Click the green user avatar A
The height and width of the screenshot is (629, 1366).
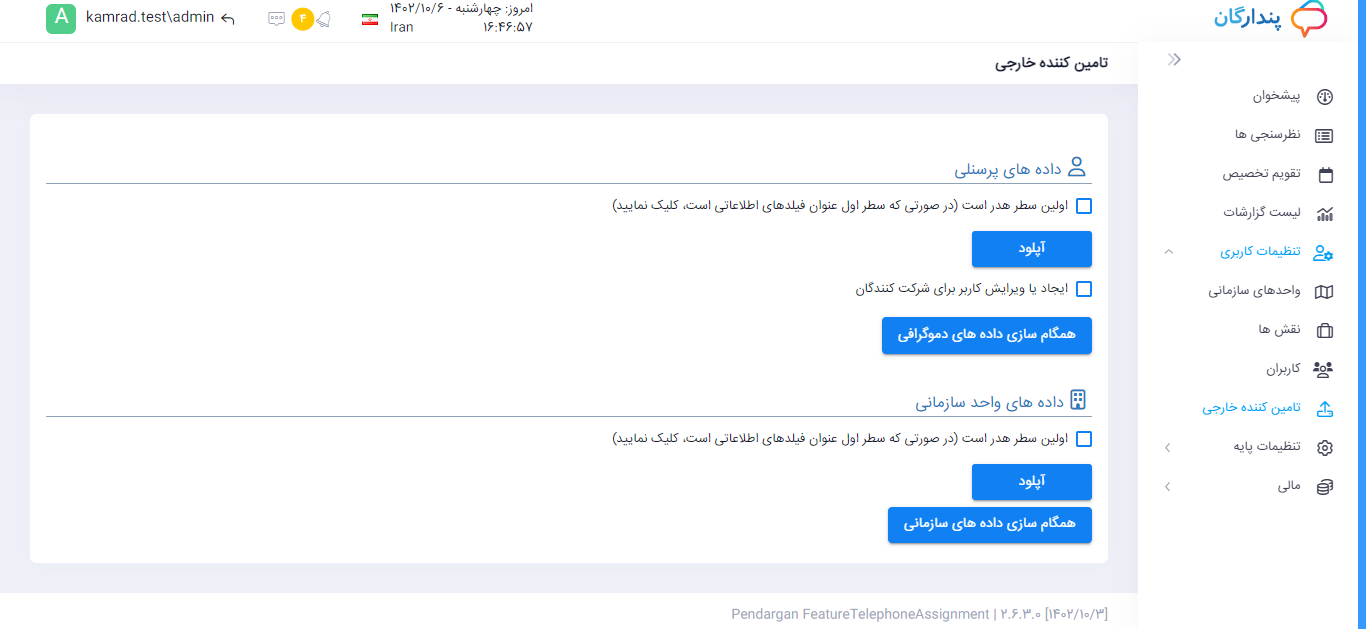click(61, 19)
